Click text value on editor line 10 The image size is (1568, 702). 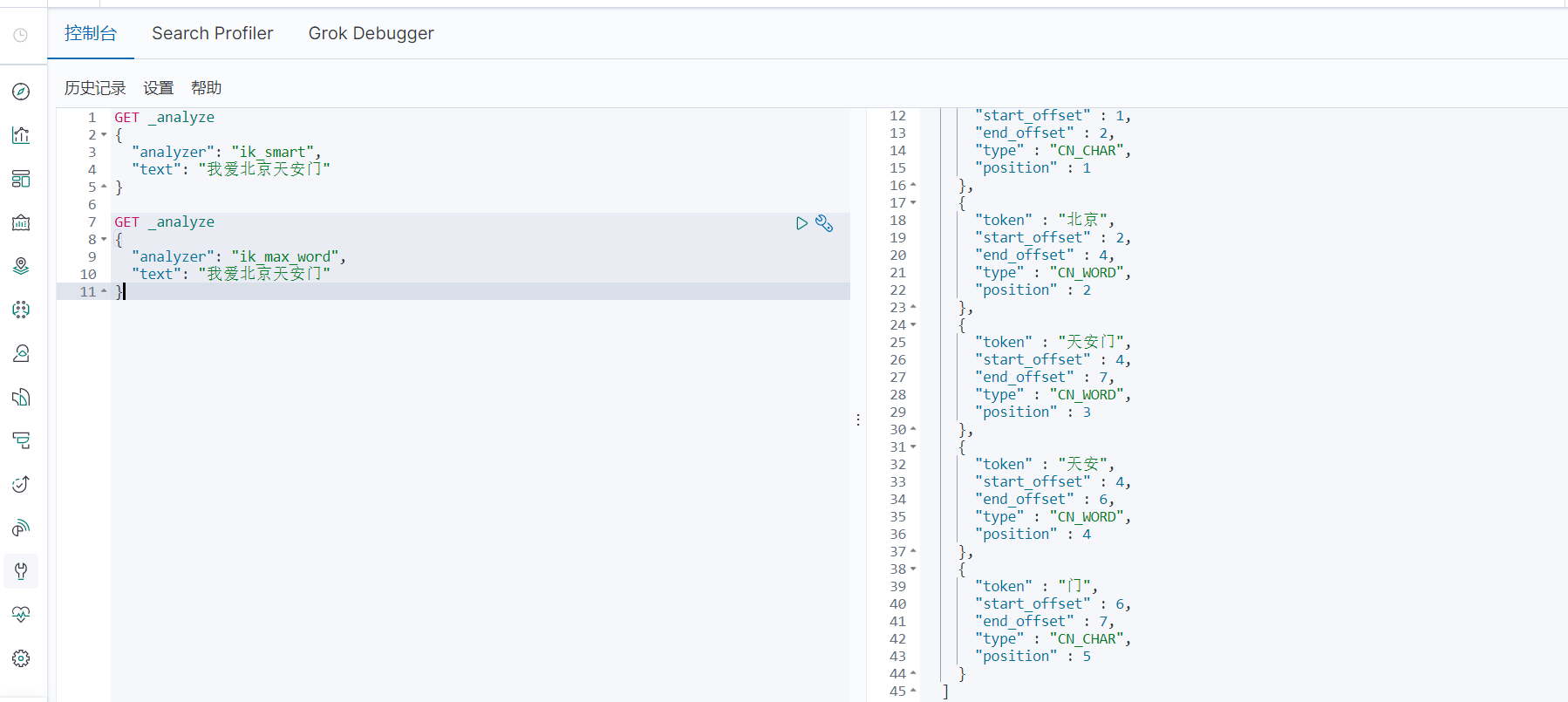point(264,274)
